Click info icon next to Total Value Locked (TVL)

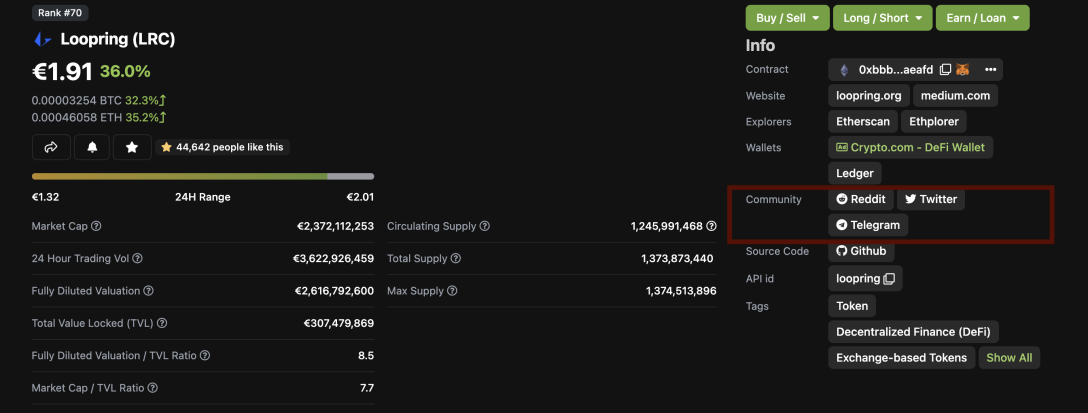[x=162, y=323]
